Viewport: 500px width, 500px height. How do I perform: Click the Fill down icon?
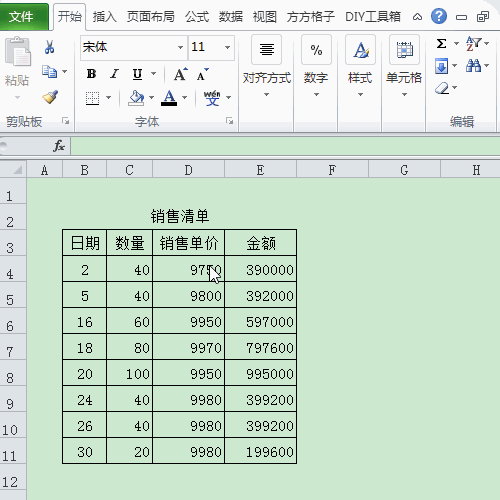(441, 66)
